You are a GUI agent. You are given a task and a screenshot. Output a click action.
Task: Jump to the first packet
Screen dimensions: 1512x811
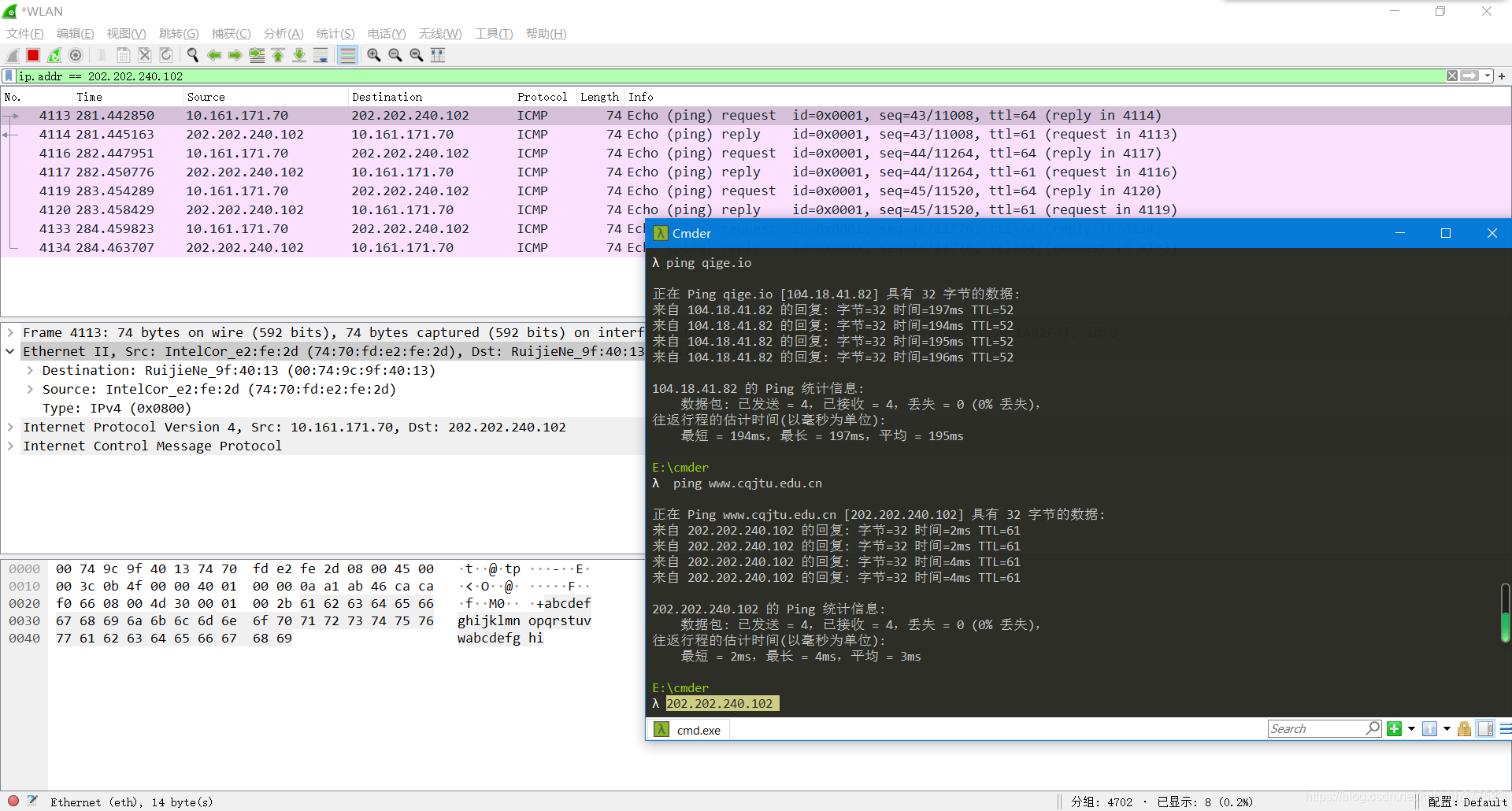click(x=278, y=55)
